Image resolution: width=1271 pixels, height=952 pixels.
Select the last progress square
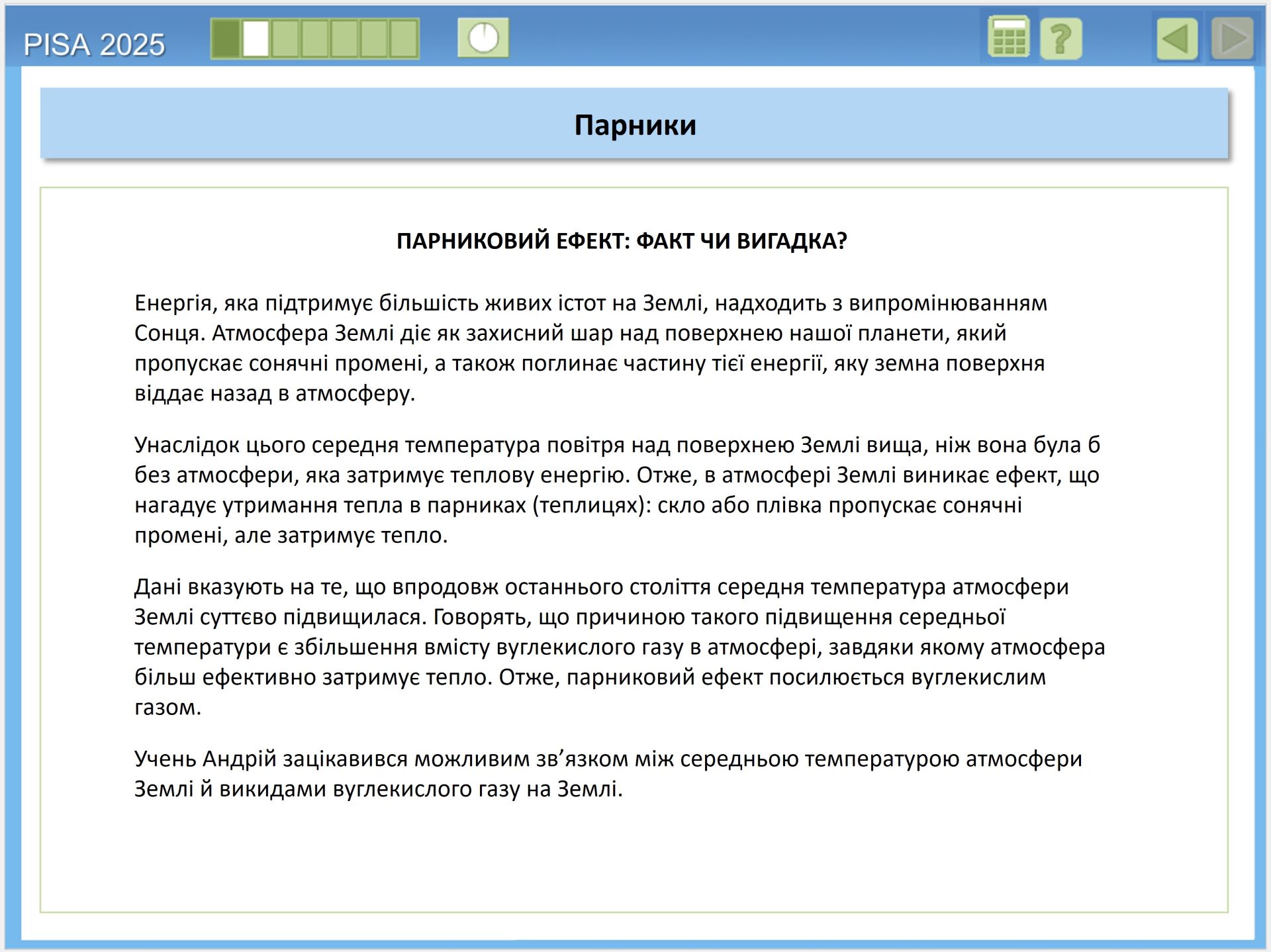coord(403,38)
